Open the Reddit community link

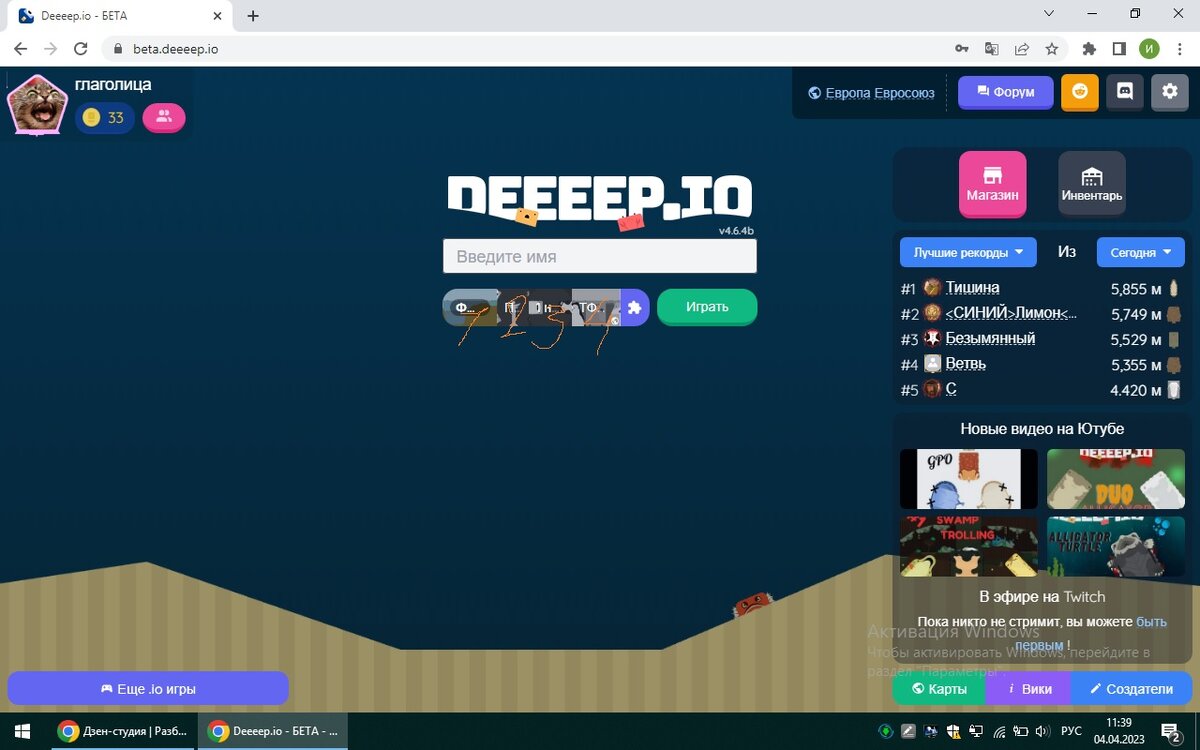click(x=1080, y=92)
